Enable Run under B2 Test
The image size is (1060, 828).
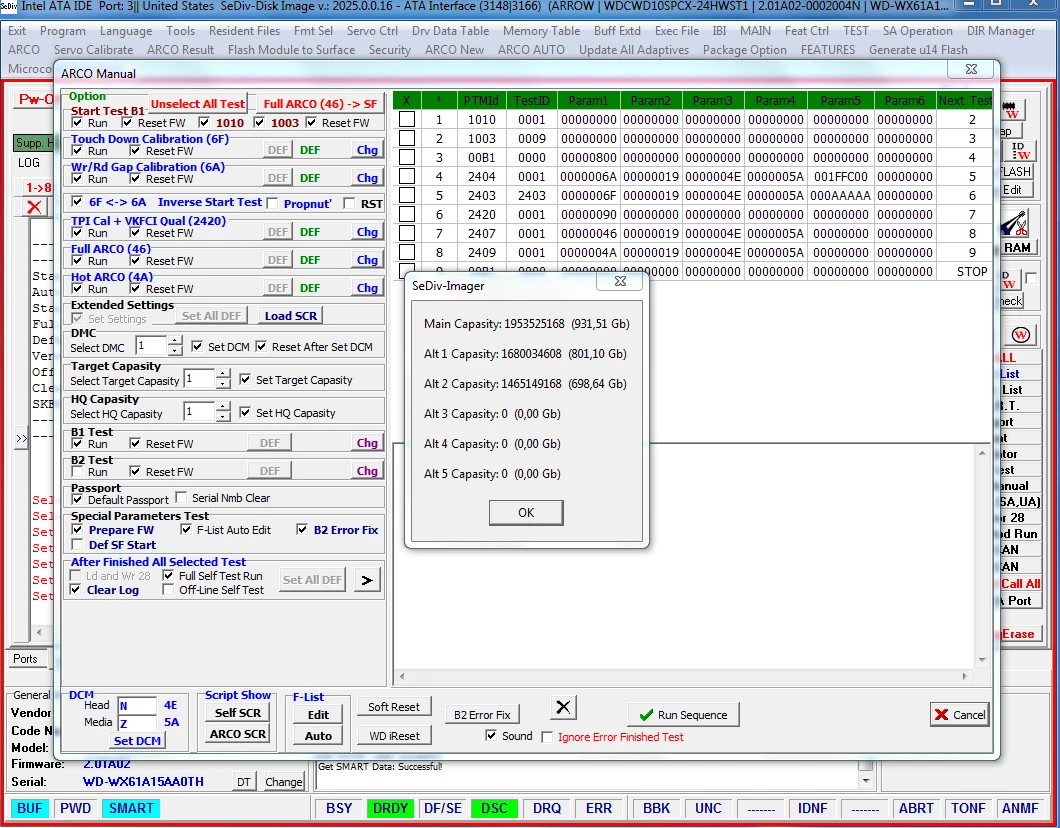coord(77,471)
